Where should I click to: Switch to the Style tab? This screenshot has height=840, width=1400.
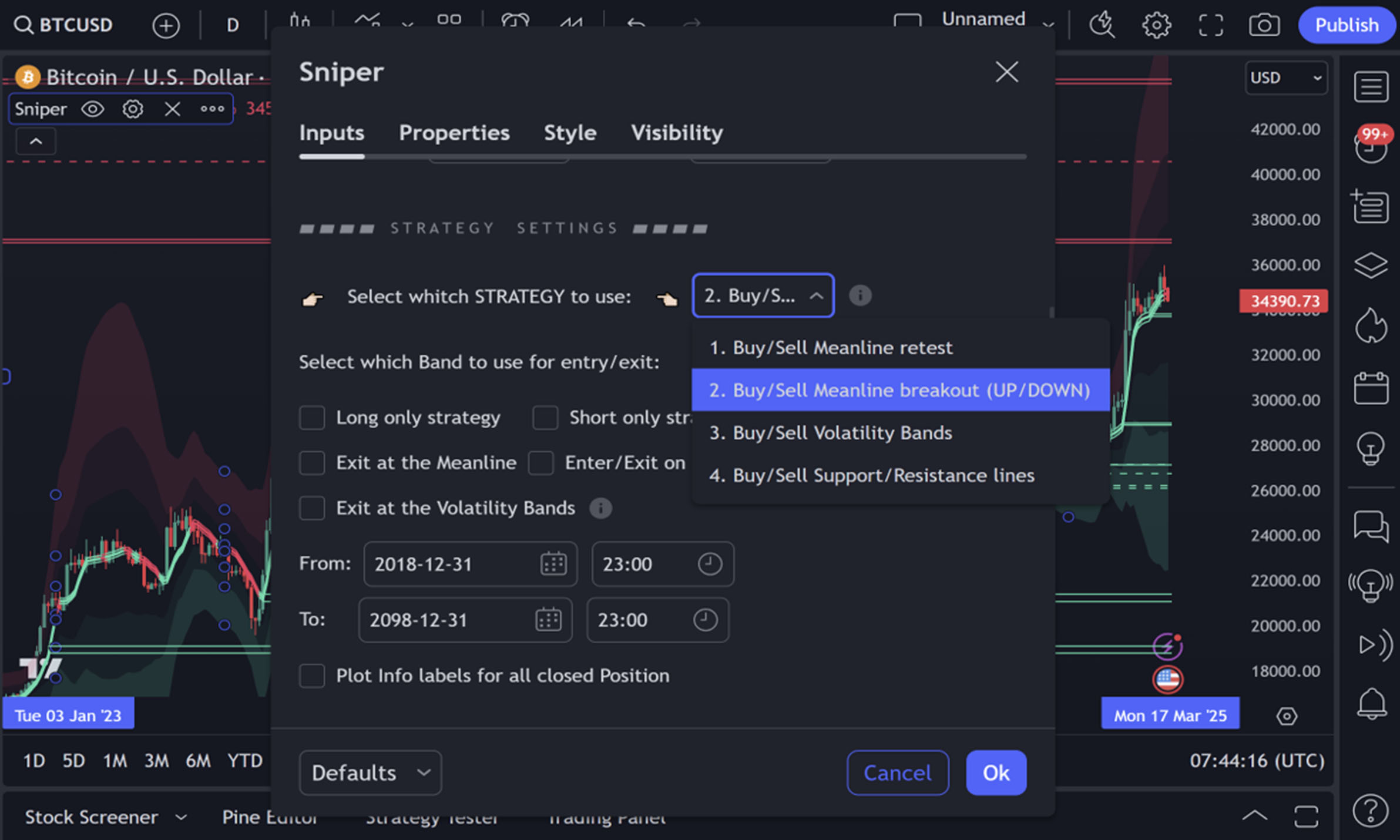click(569, 133)
